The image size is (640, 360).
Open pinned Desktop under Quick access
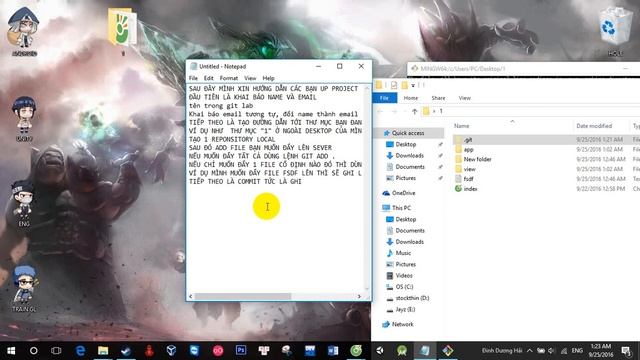pyautogui.click(x=406, y=144)
